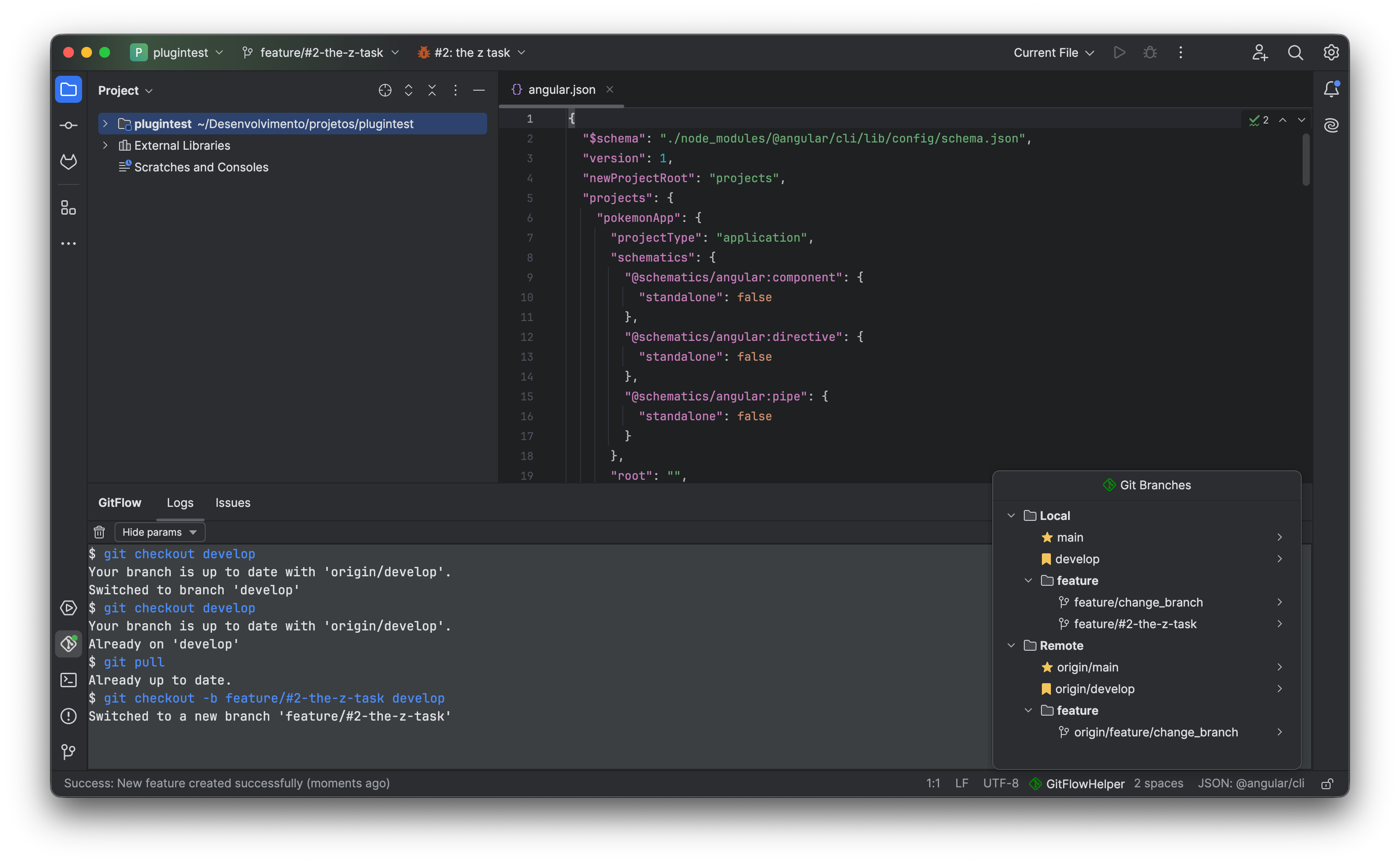Toggle read-only lock in status bar
1400x864 pixels.
pos(1327,783)
